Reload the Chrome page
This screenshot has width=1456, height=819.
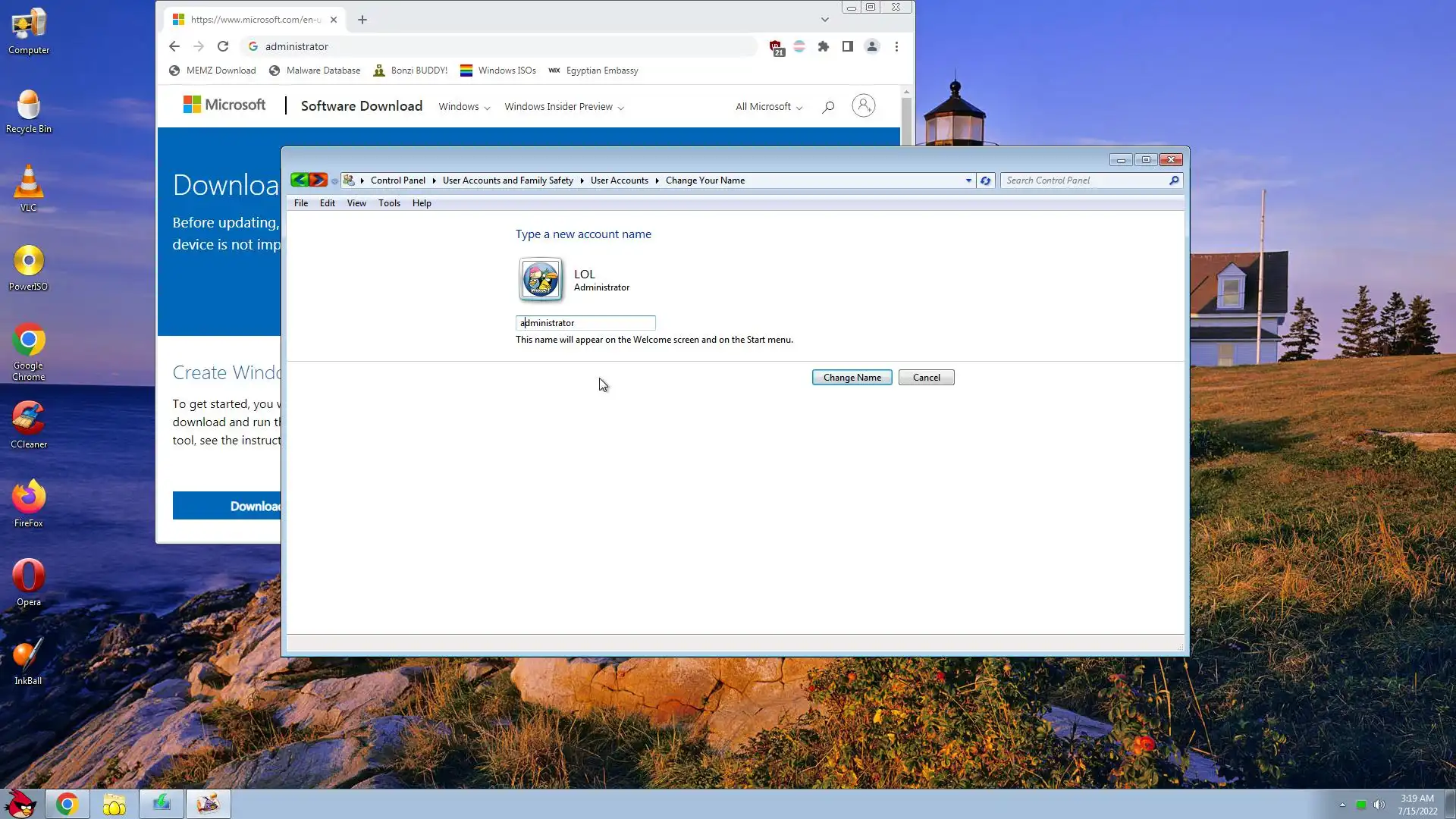tap(223, 46)
